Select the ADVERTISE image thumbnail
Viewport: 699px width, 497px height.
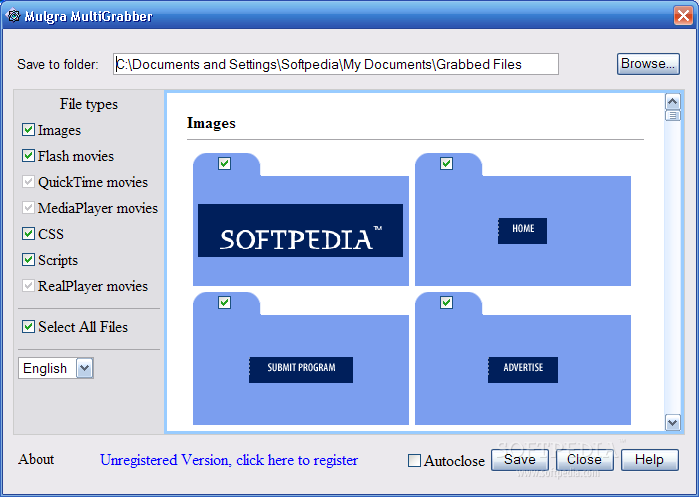click(x=523, y=370)
